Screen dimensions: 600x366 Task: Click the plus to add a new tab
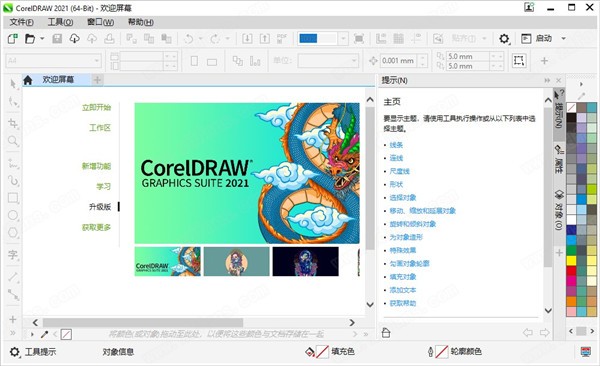point(98,80)
